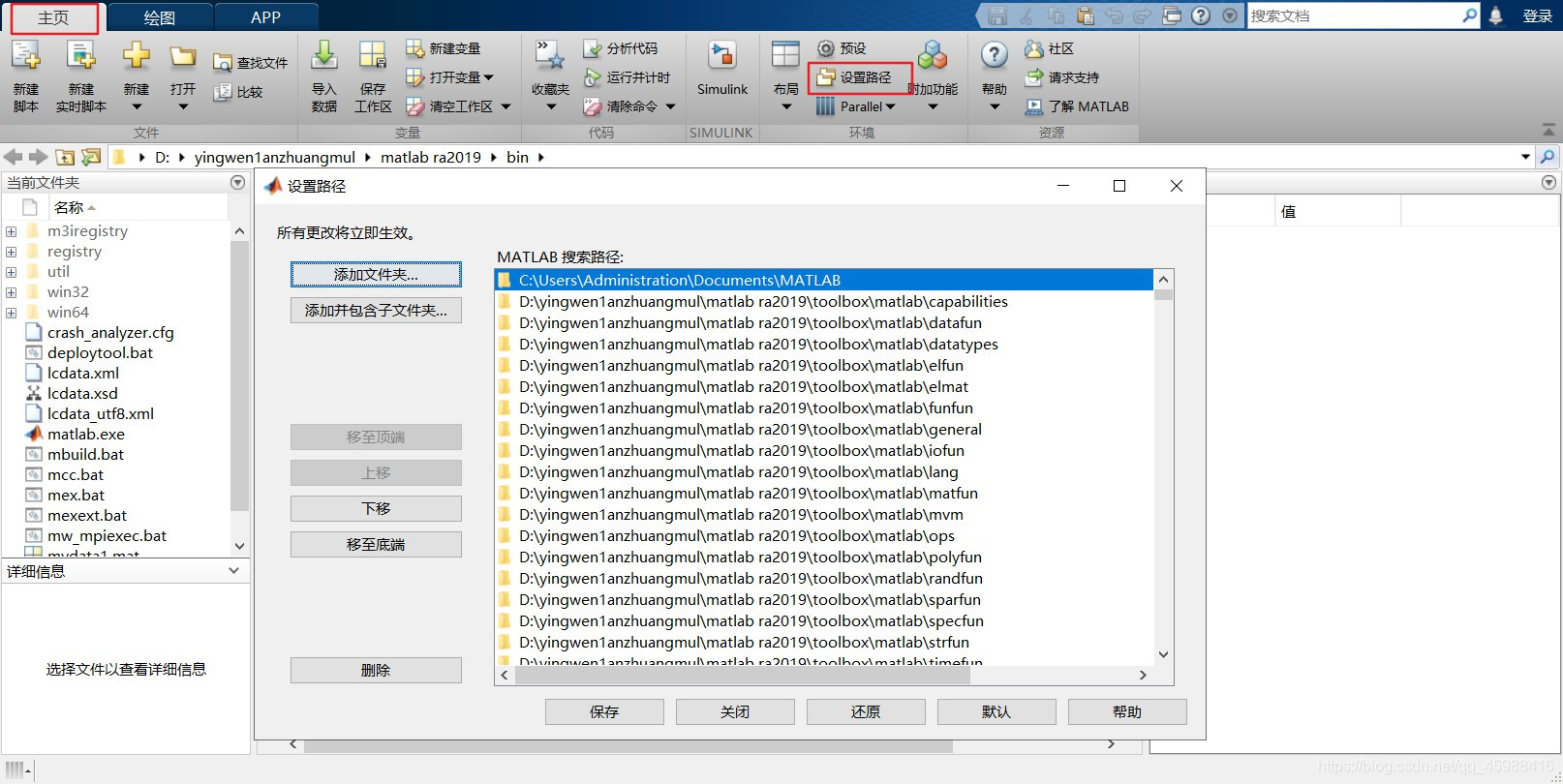Switch to the APP tab
Image resolution: width=1563 pixels, height=784 pixels.
tap(265, 17)
